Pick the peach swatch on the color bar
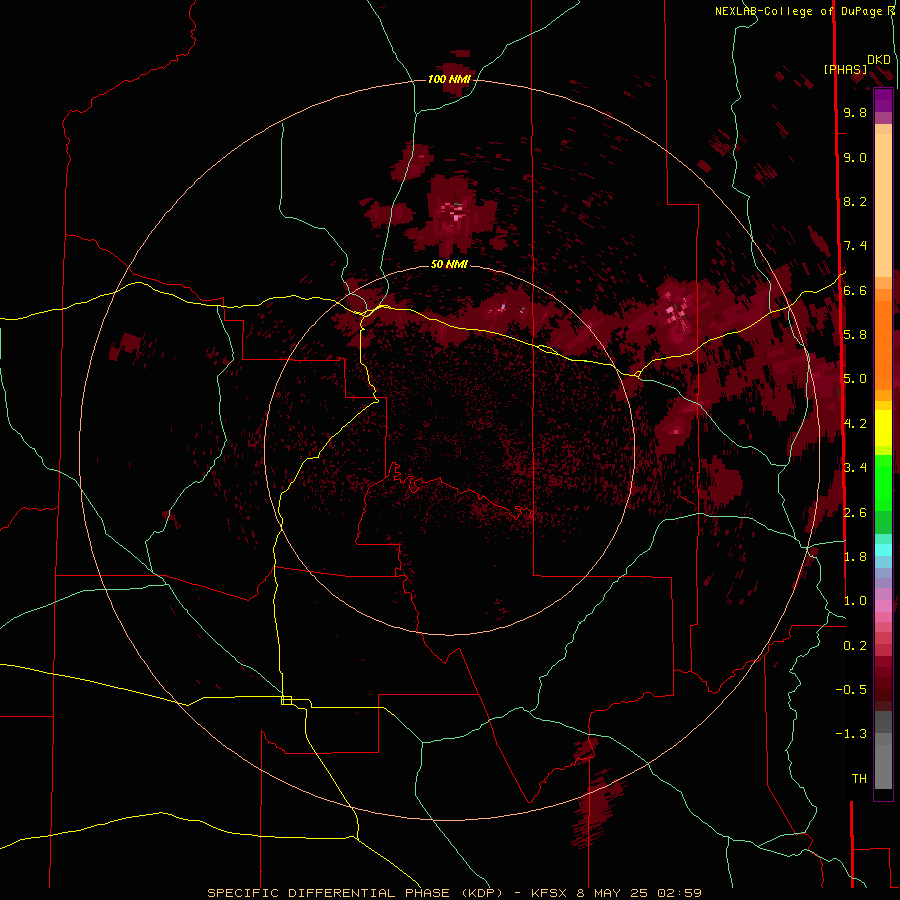This screenshot has width=900, height=900. coord(883,205)
